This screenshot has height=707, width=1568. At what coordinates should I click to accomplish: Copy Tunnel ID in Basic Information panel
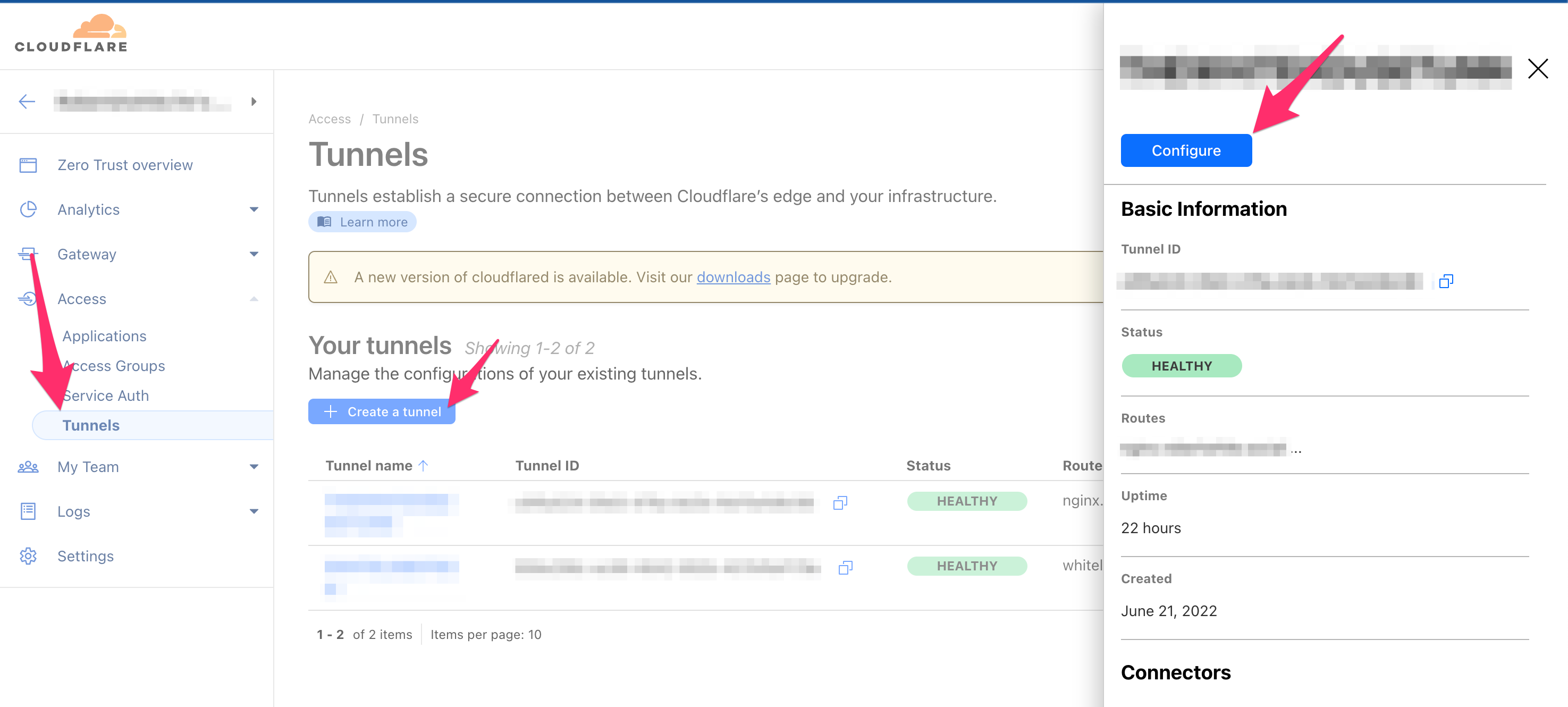pyautogui.click(x=1446, y=281)
